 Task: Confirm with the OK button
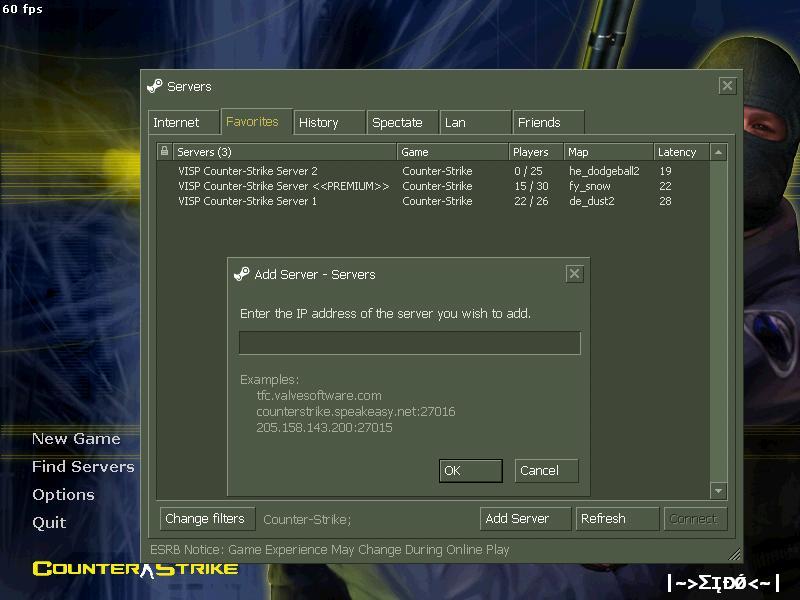coord(470,470)
